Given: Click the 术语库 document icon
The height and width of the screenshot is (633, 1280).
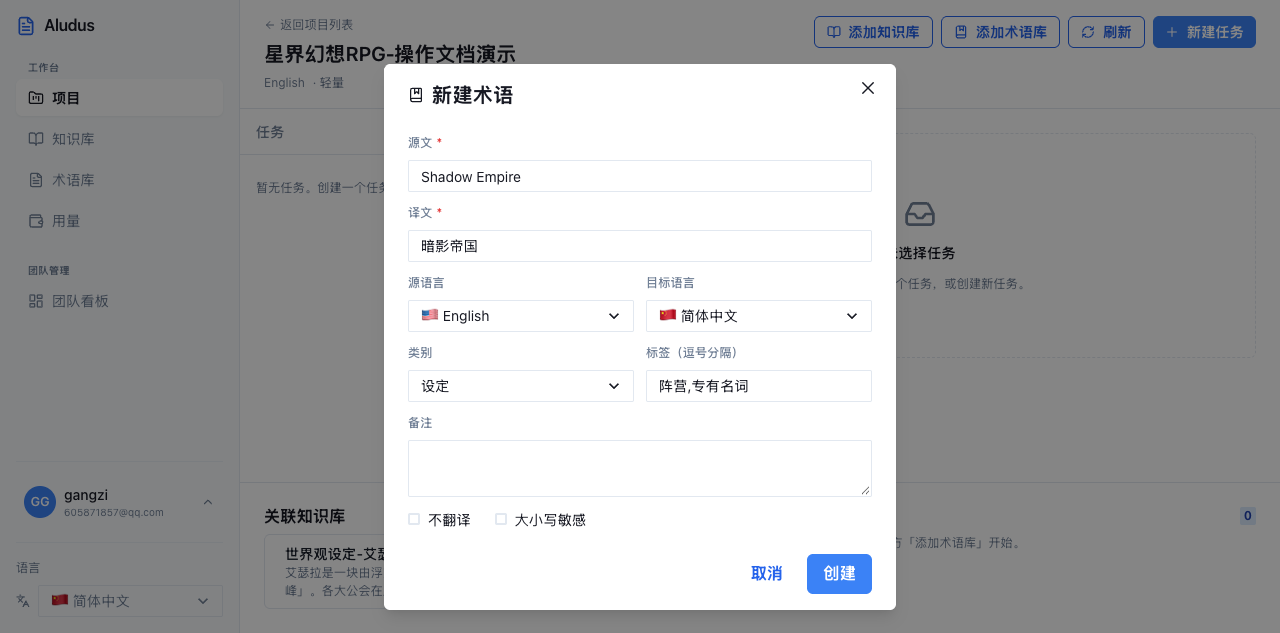Looking at the screenshot, I should point(36,180).
